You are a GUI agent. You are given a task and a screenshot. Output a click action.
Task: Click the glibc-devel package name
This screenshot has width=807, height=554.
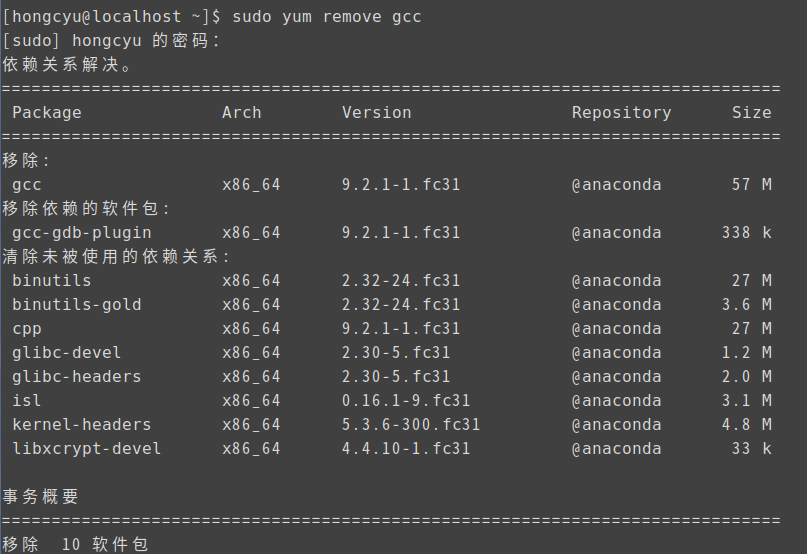[x=67, y=353]
